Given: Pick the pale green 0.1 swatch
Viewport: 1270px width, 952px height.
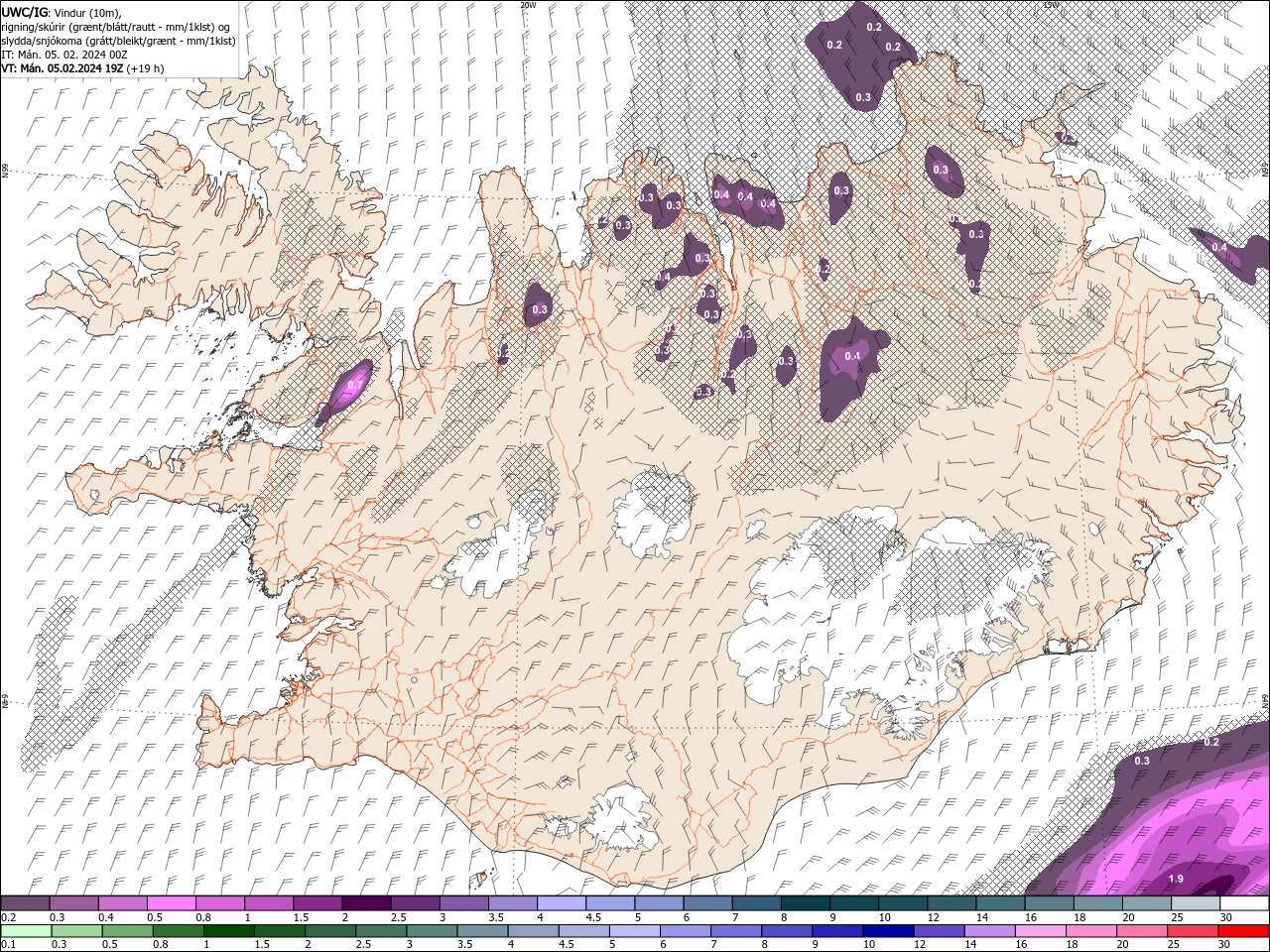Looking at the screenshot, I should [26, 931].
